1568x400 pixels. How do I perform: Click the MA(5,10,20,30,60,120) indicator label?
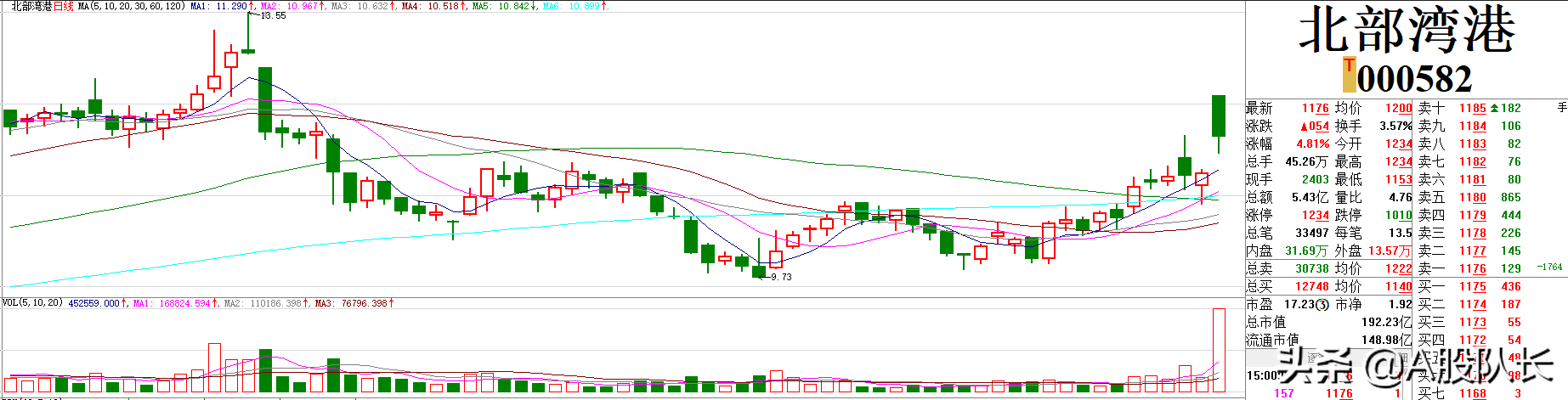(x=132, y=6)
